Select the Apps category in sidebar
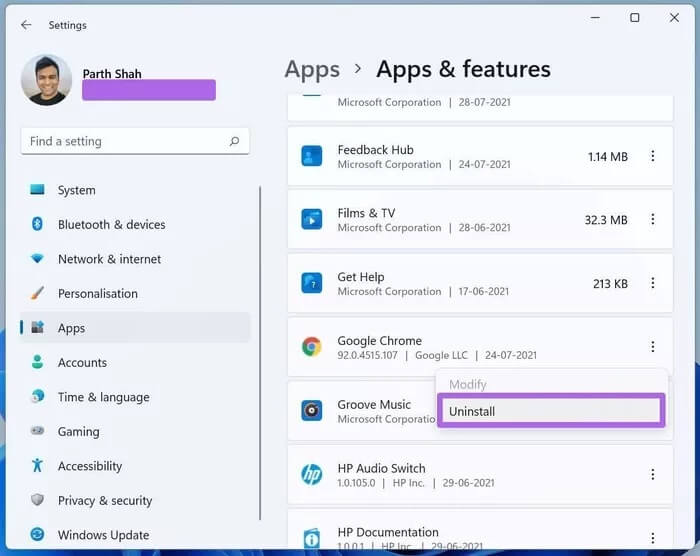The width and height of the screenshot is (700, 556). [135, 328]
